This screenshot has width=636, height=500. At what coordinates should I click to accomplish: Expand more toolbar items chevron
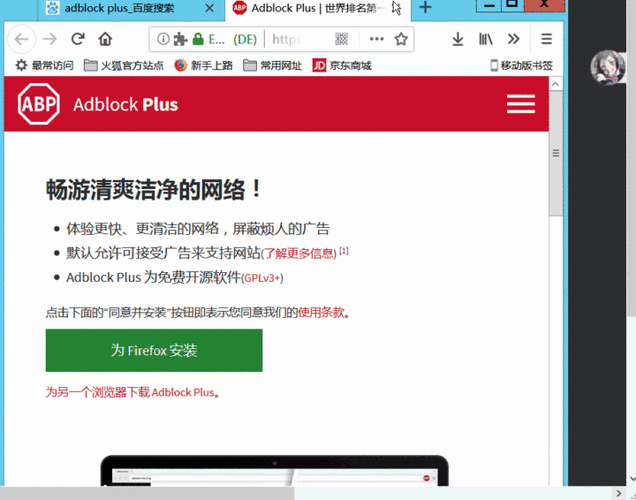(514, 39)
